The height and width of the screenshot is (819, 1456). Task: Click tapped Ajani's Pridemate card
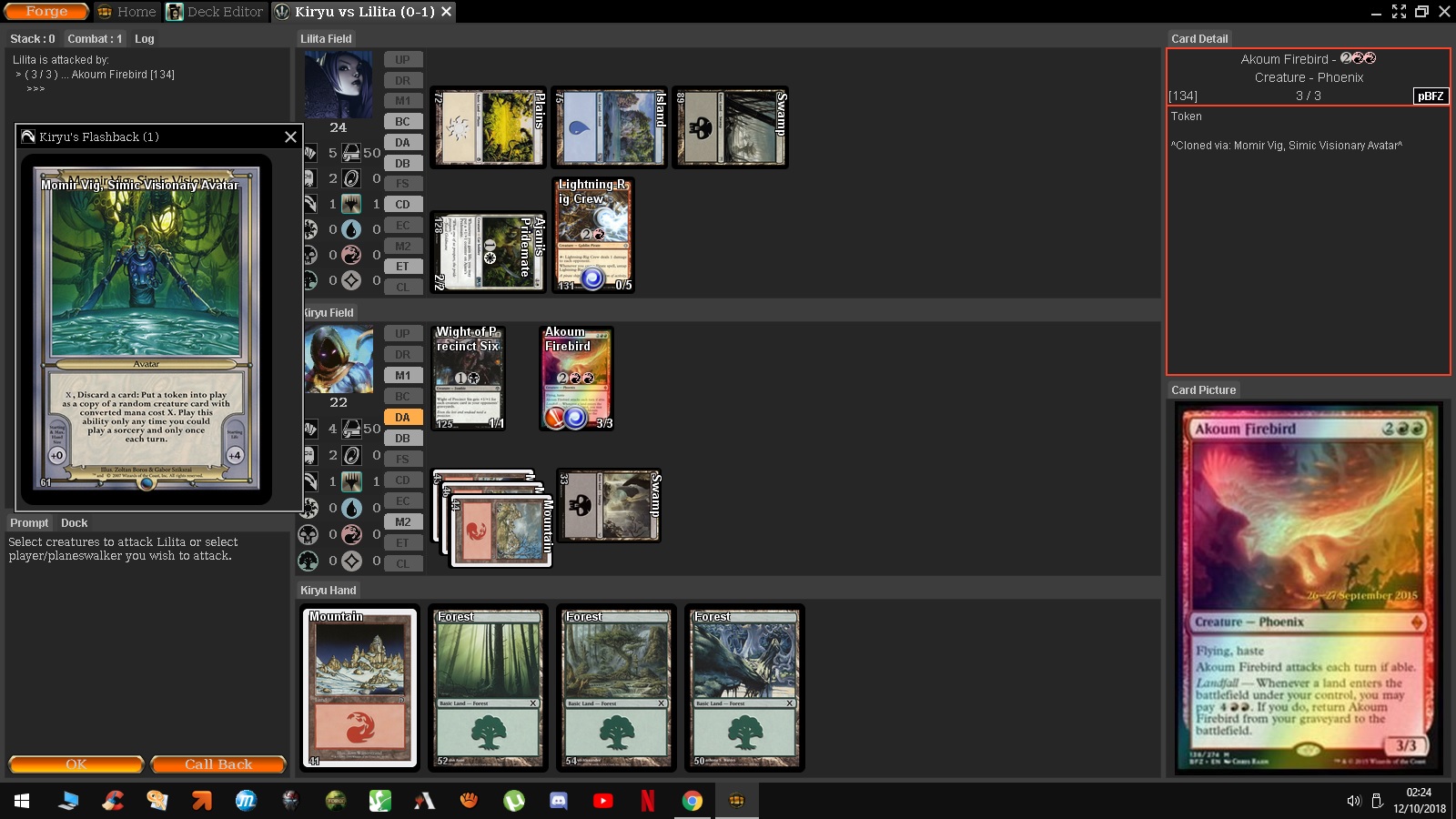coord(489,253)
